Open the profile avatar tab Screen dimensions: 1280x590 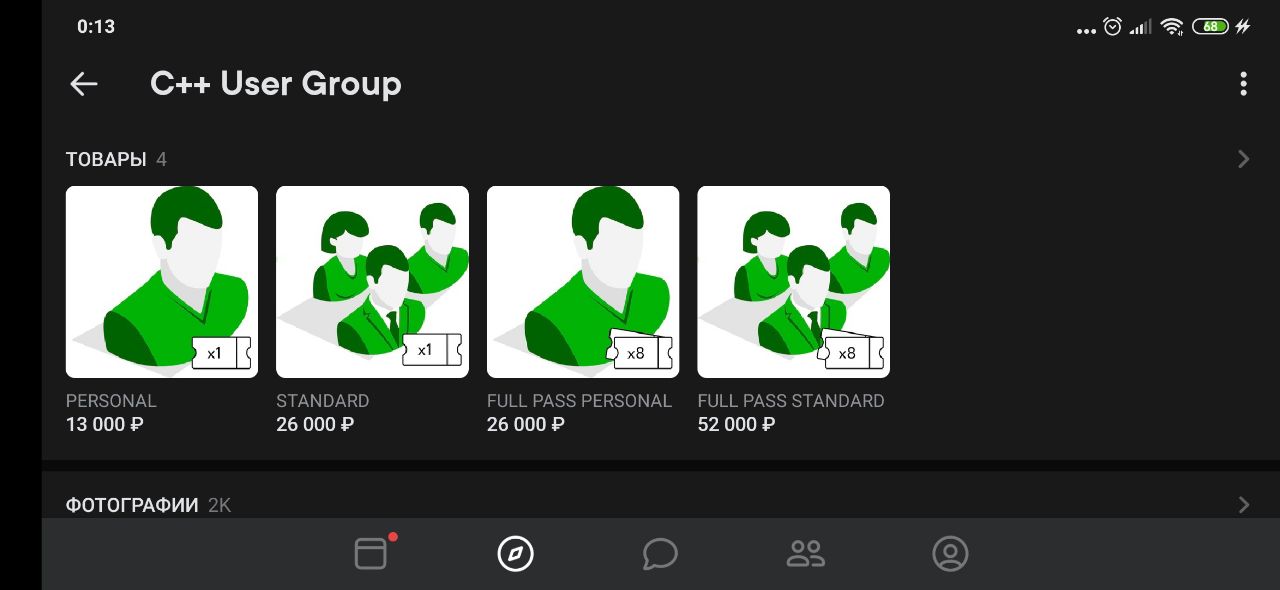[x=950, y=553]
